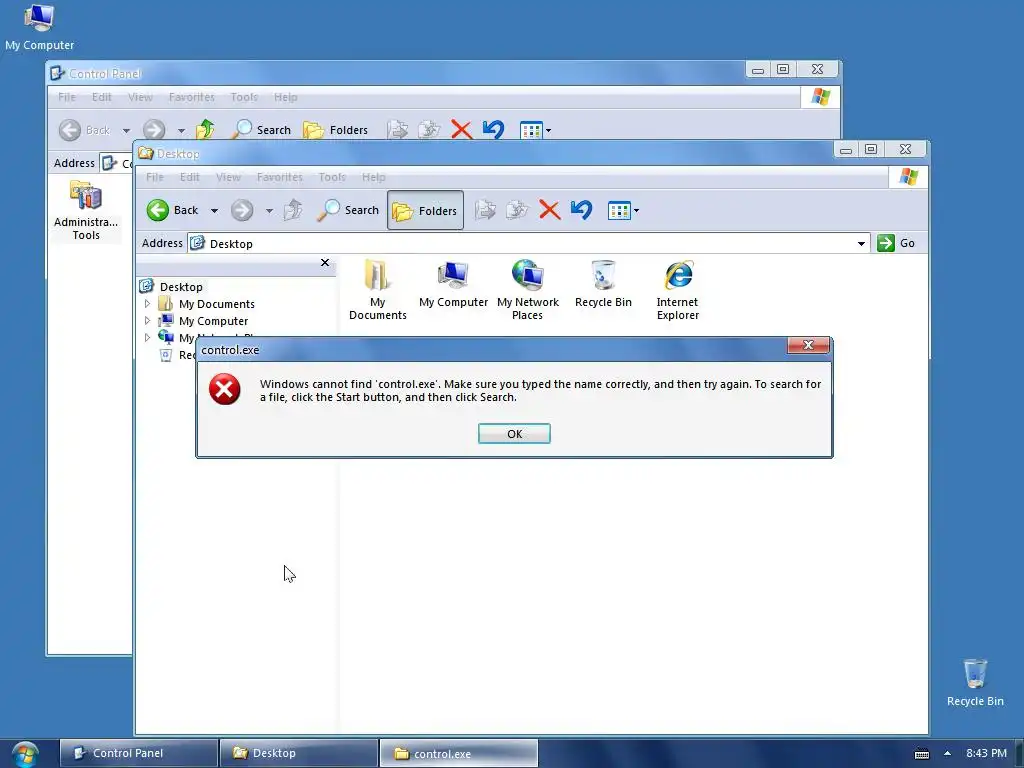
Task: Click Up folder icon in Control Panel window
Action: (x=205, y=129)
